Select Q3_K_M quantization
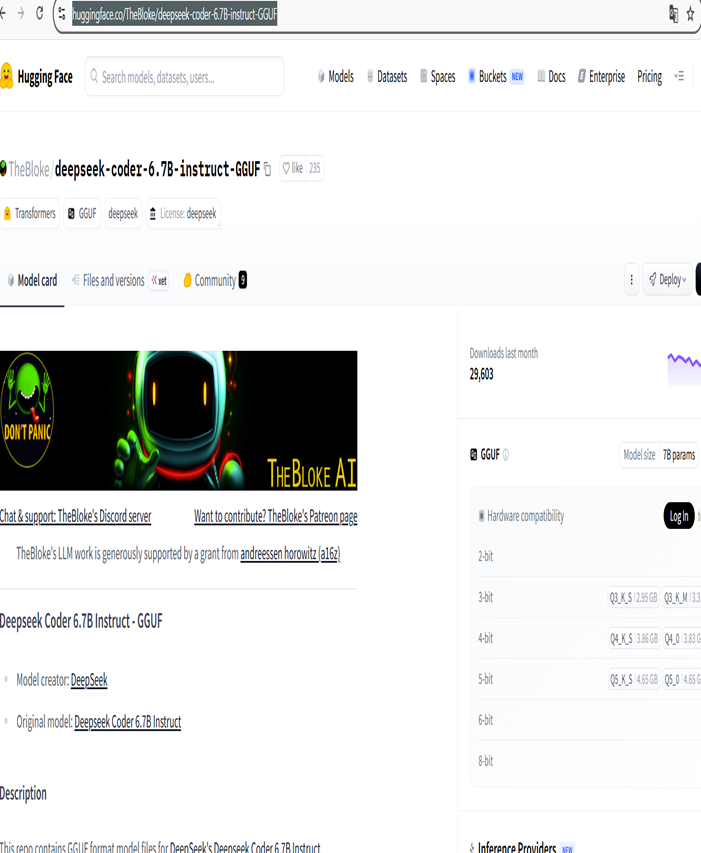The height and width of the screenshot is (853, 701). (682, 598)
